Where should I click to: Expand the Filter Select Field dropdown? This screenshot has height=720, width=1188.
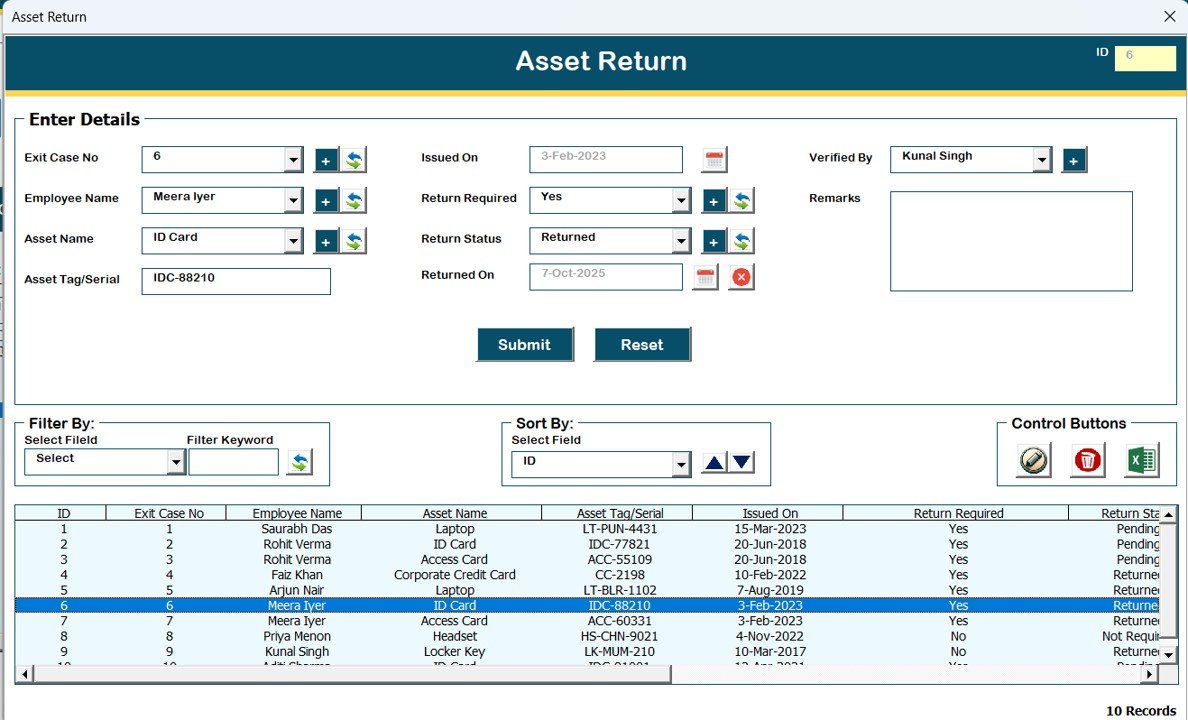[175, 461]
